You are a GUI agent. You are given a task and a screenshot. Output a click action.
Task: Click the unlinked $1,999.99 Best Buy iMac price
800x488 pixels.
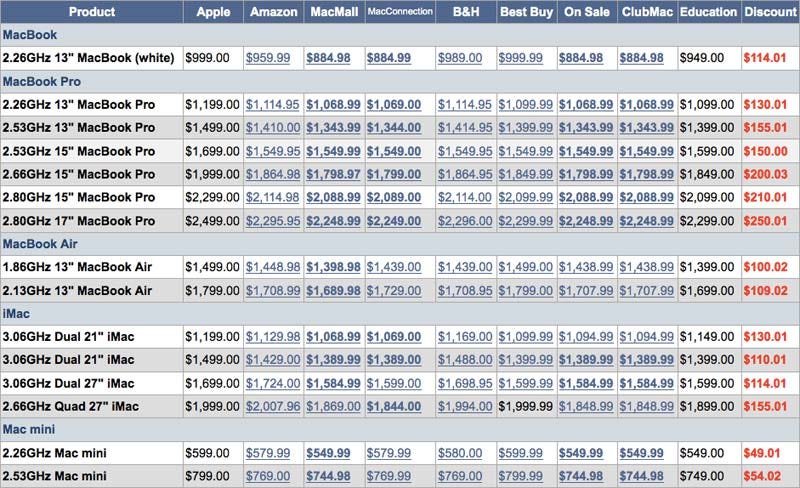[x=526, y=407]
